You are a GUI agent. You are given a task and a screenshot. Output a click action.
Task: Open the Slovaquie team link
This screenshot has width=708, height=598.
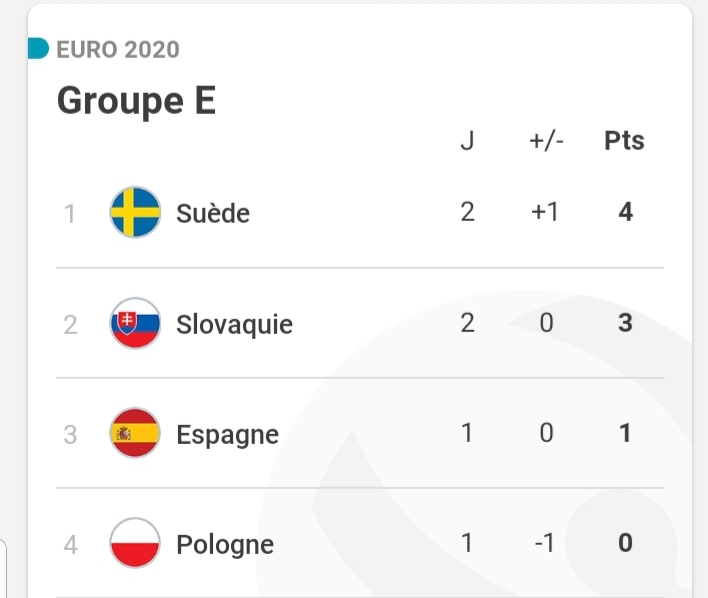(x=234, y=324)
